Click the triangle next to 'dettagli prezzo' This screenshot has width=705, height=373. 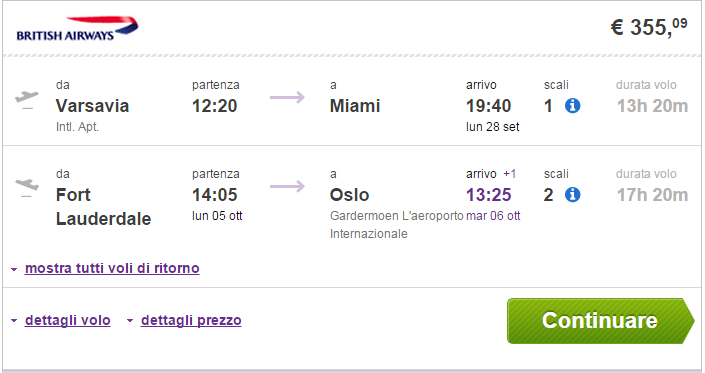pyautogui.click(x=130, y=321)
